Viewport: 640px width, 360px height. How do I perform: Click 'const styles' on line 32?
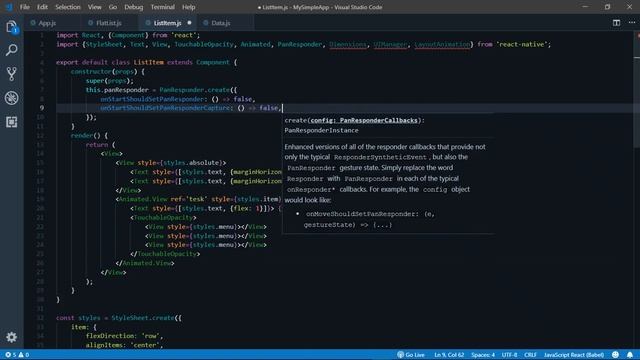78,318
